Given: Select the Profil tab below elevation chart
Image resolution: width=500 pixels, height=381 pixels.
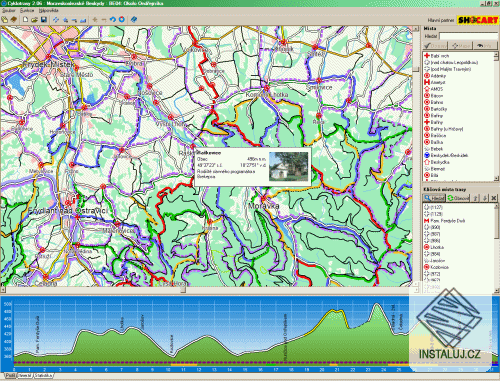Looking at the screenshot, I should (10, 376).
